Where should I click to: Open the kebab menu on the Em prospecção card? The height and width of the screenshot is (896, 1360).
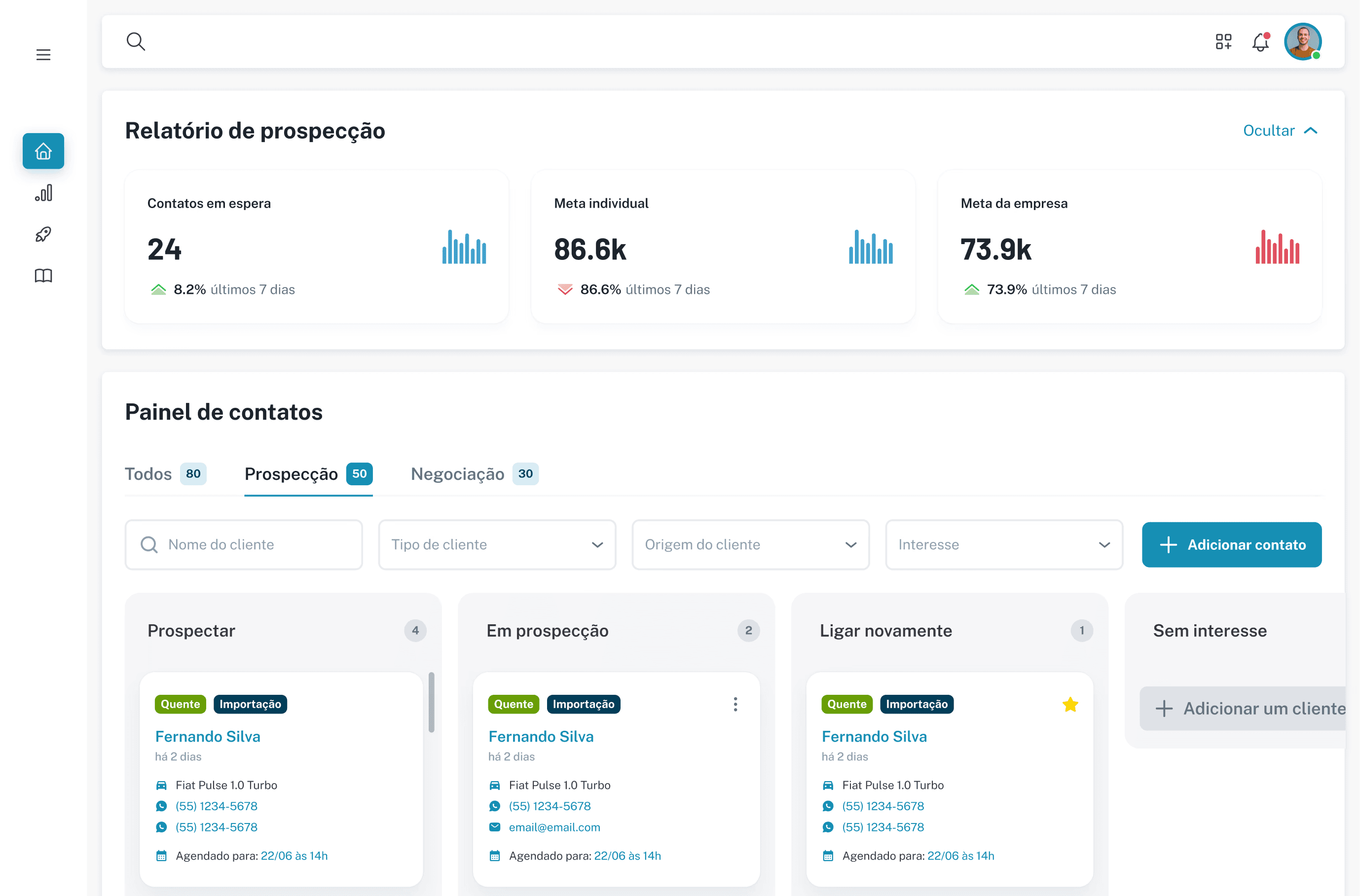point(735,704)
